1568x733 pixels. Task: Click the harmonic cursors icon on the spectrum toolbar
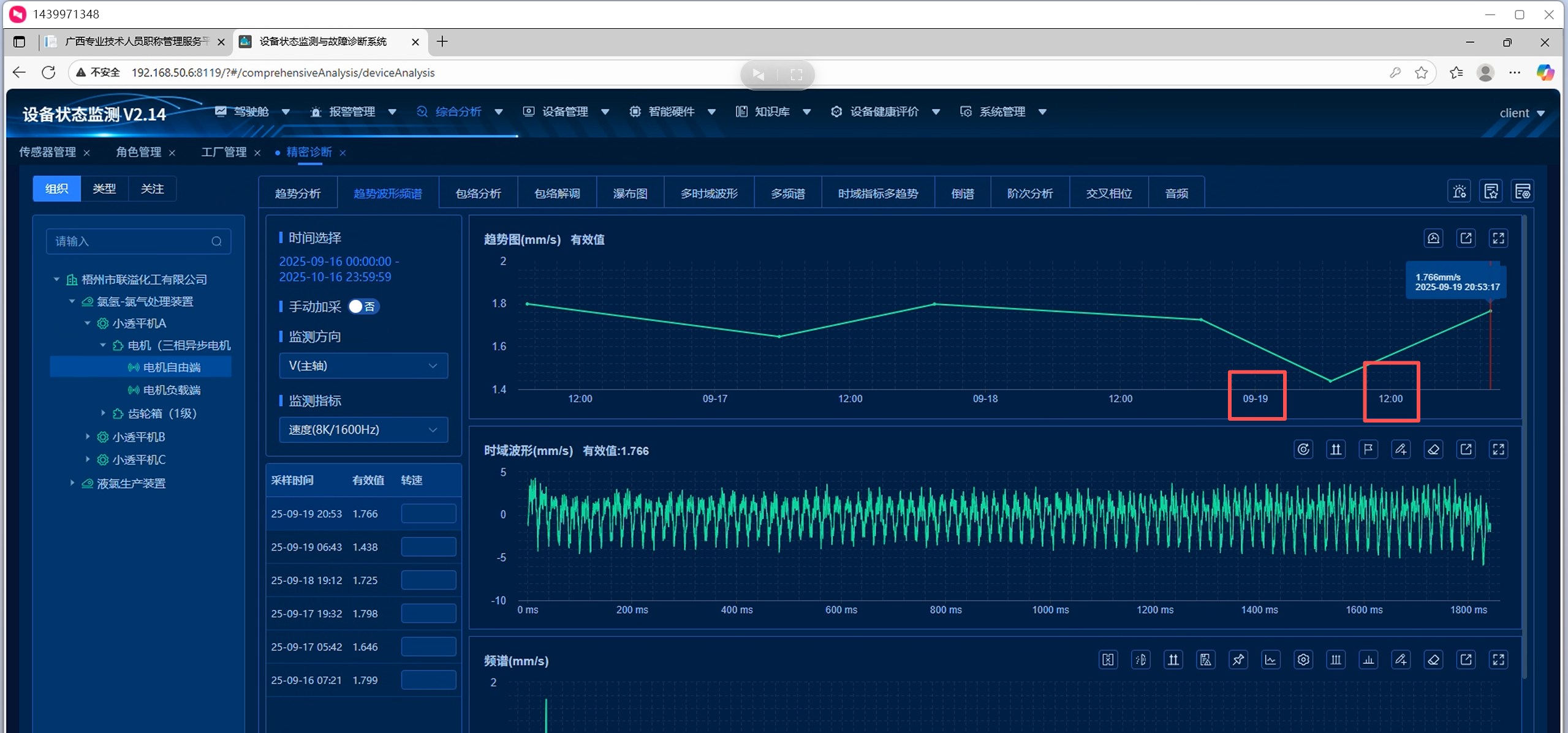click(x=1336, y=660)
